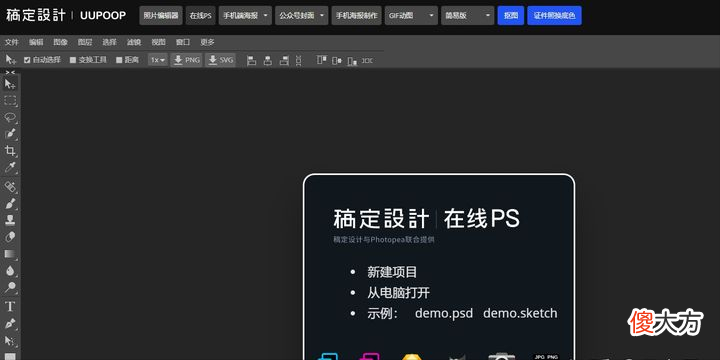Screen dimensions: 720x360
Task: Select the Blur droplet tool
Action: click(10, 270)
